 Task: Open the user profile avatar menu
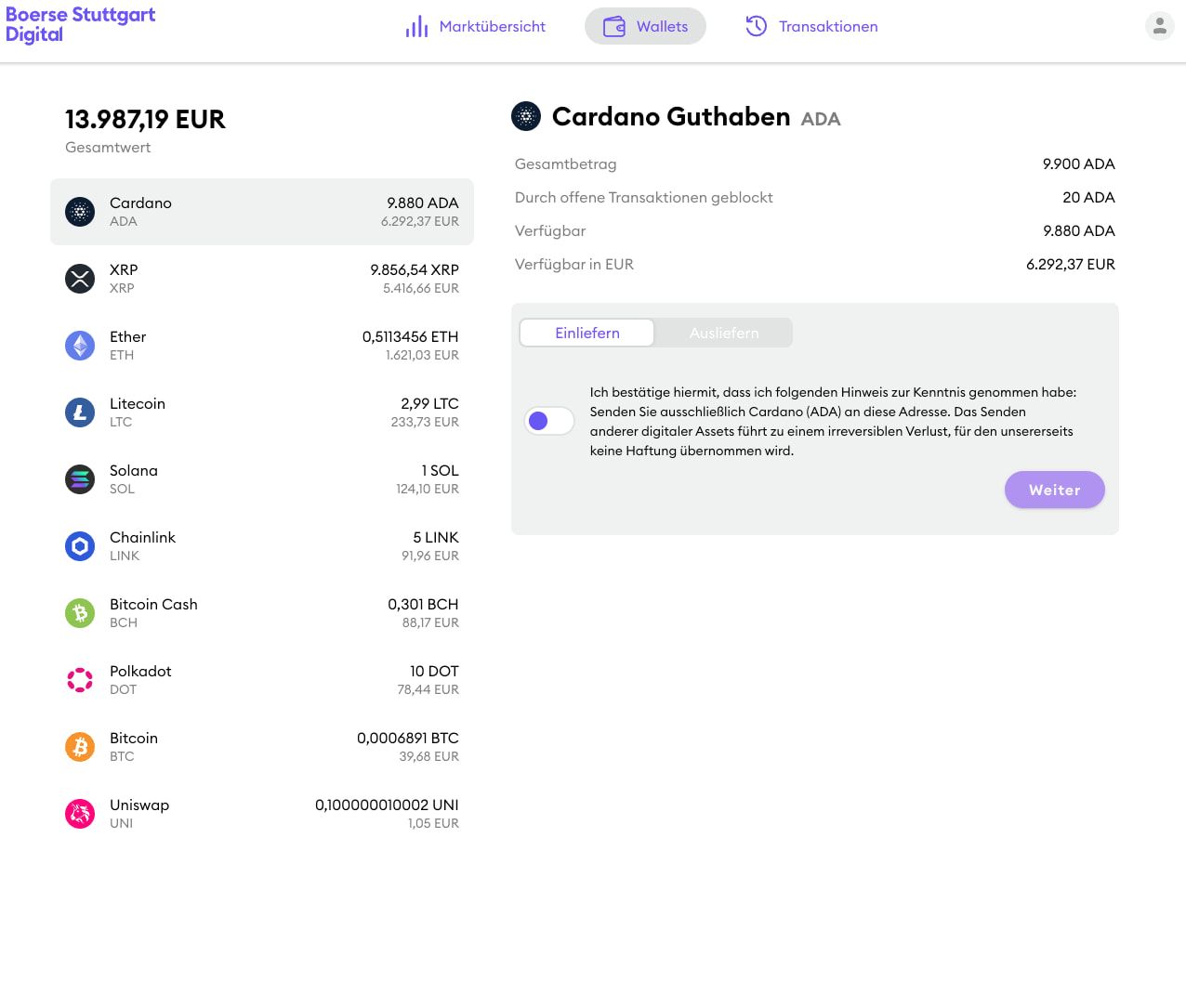(x=1159, y=26)
